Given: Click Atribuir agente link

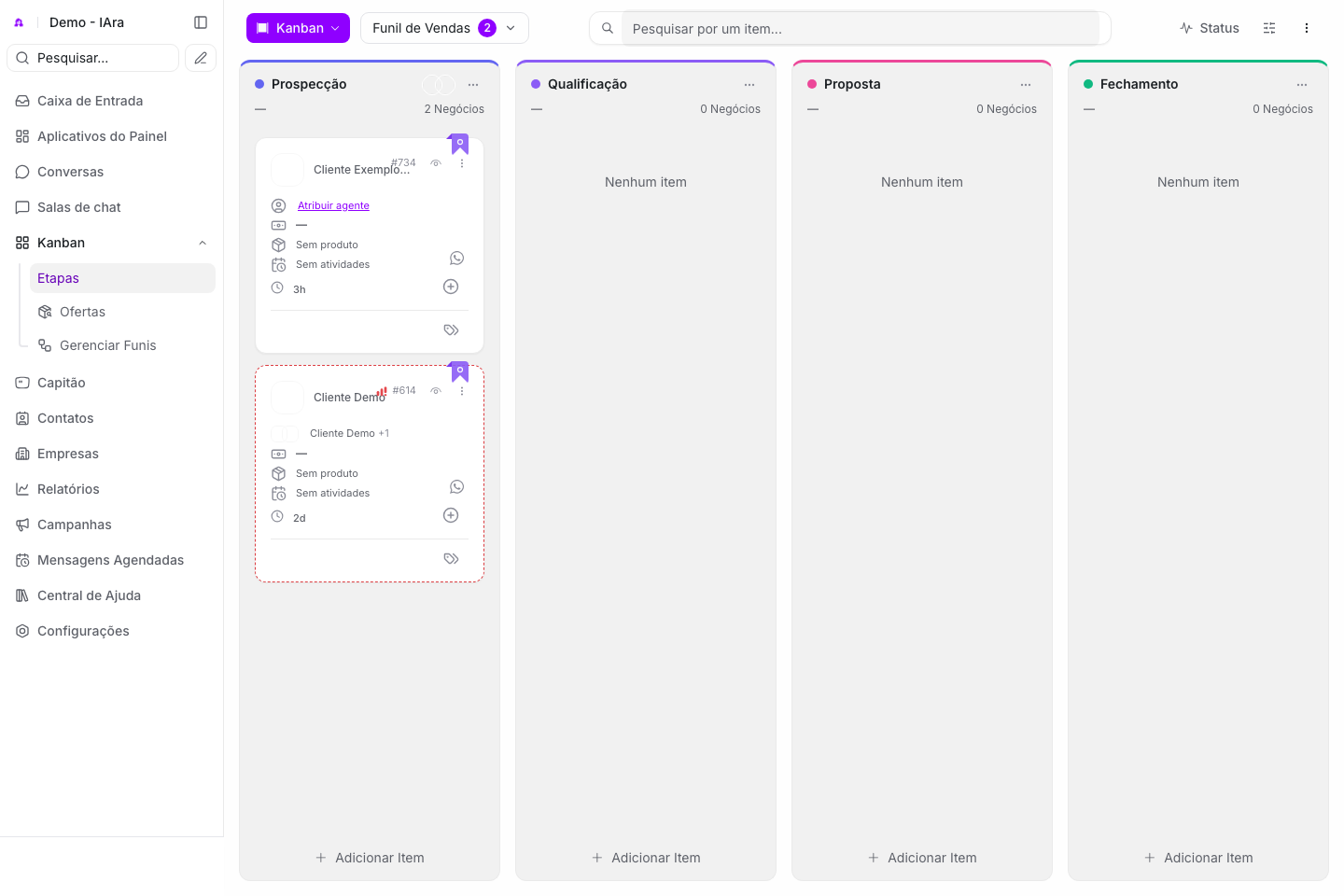Looking at the screenshot, I should pos(333,205).
